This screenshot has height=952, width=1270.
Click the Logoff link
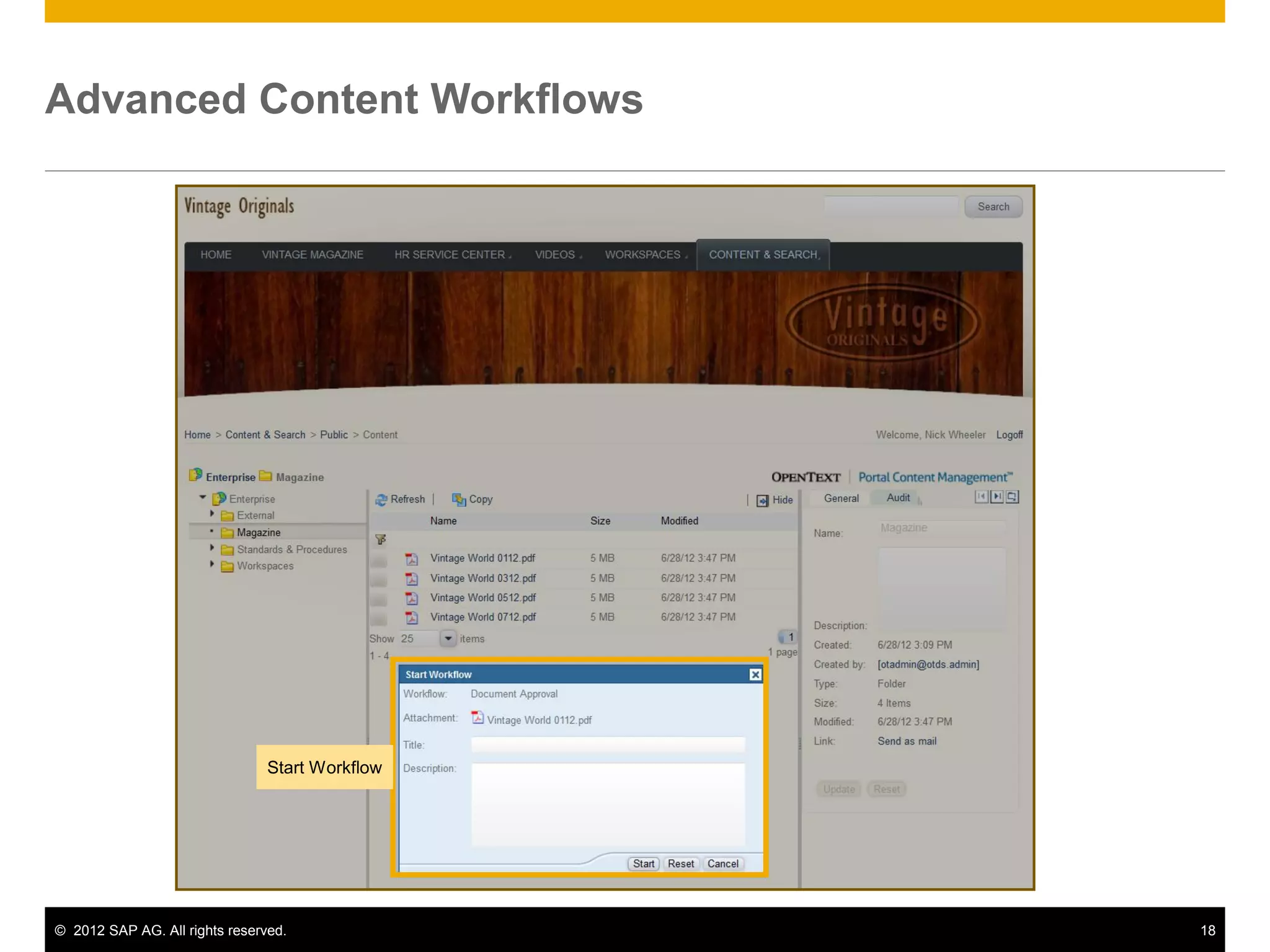pyautogui.click(x=1010, y=435)
